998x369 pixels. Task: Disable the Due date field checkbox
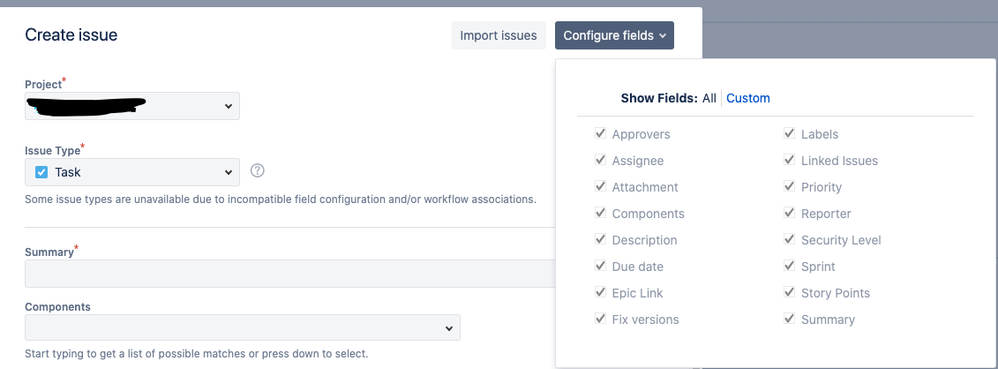[x=600, y=265]
